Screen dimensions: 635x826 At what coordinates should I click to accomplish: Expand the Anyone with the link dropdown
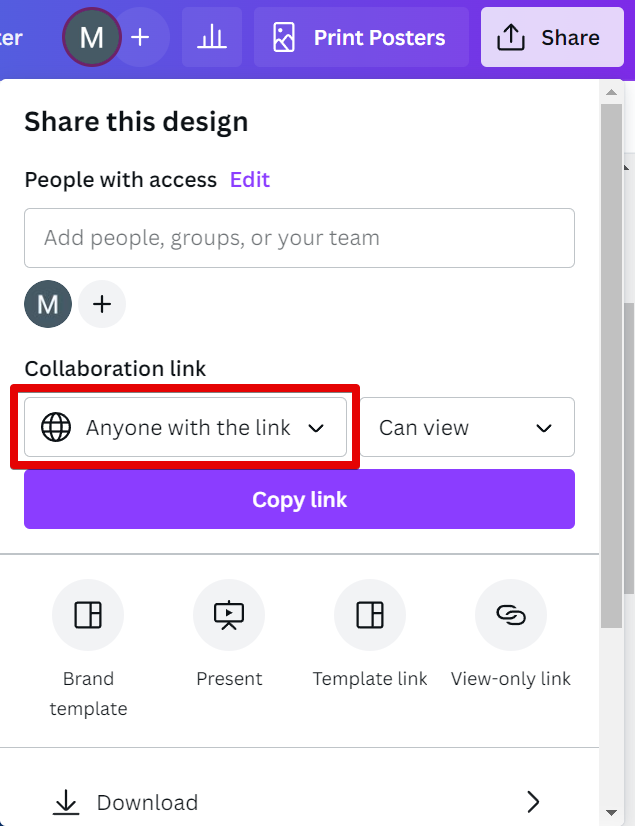[185, 428]
